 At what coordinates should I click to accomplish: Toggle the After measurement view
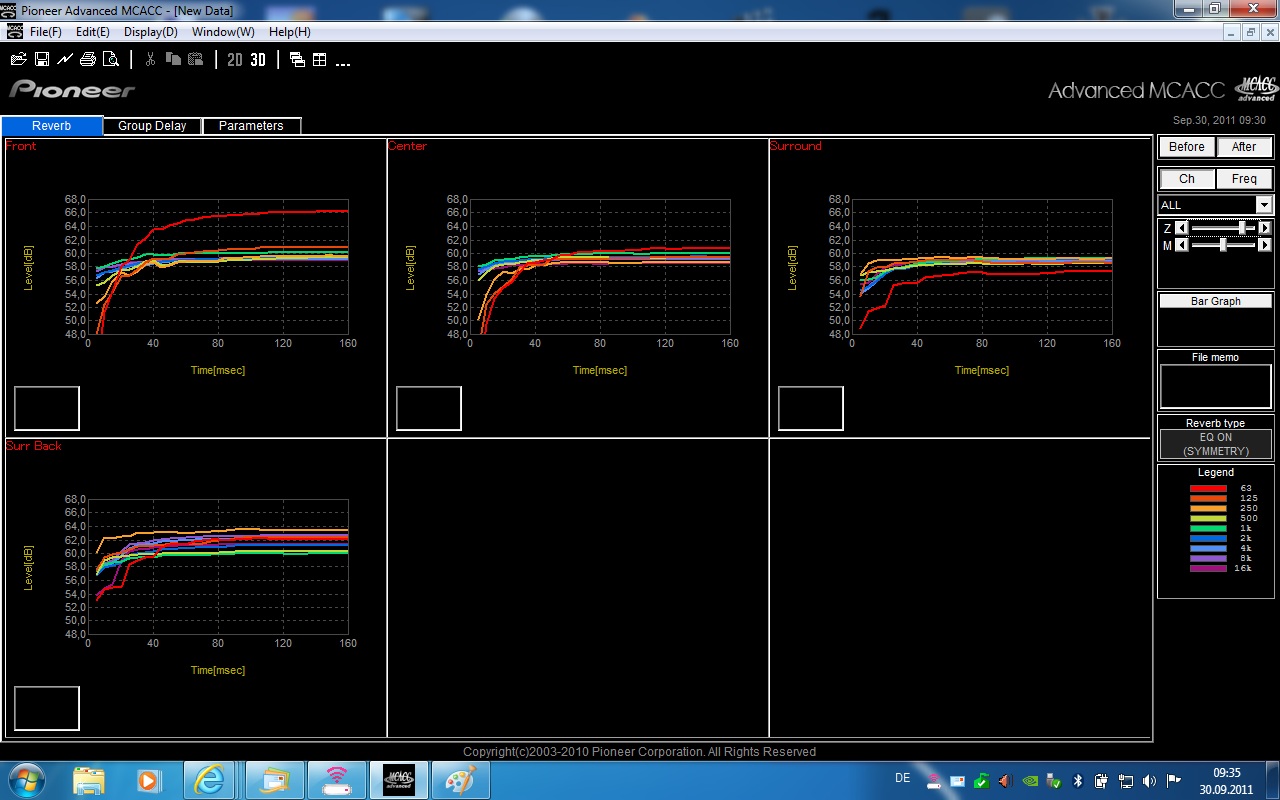coord(1244,147)
